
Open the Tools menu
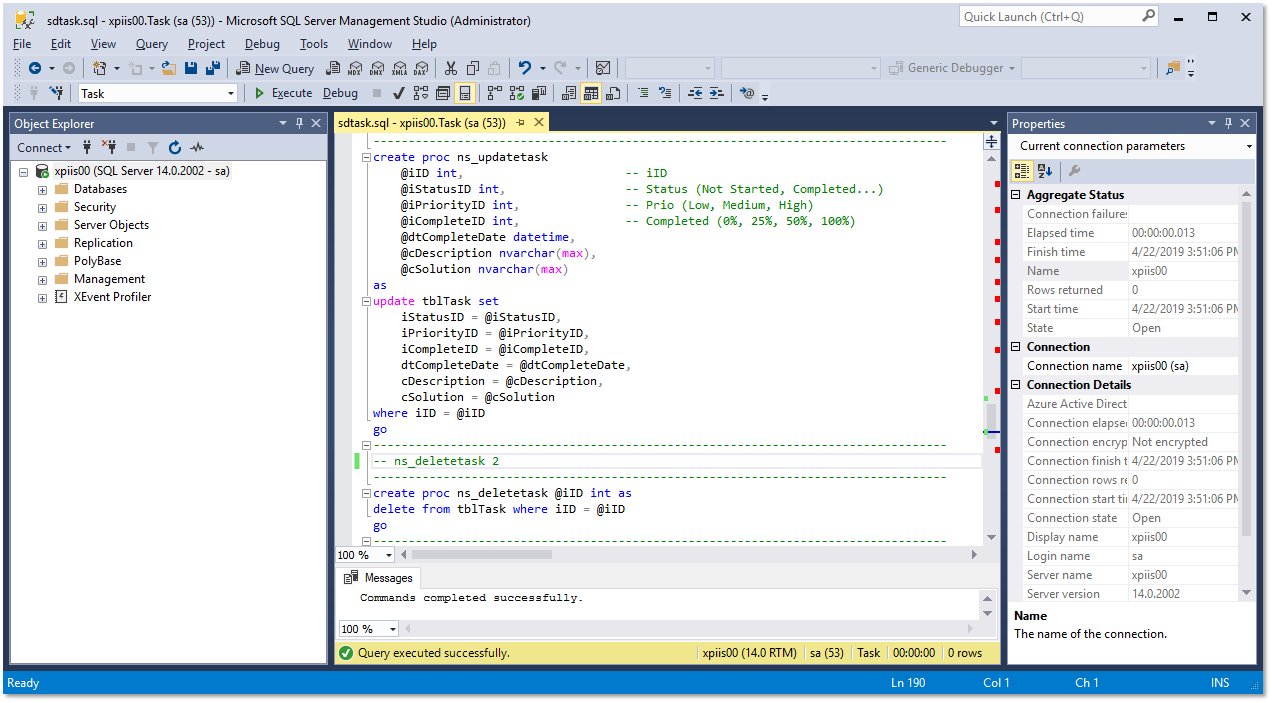(314, 44)
